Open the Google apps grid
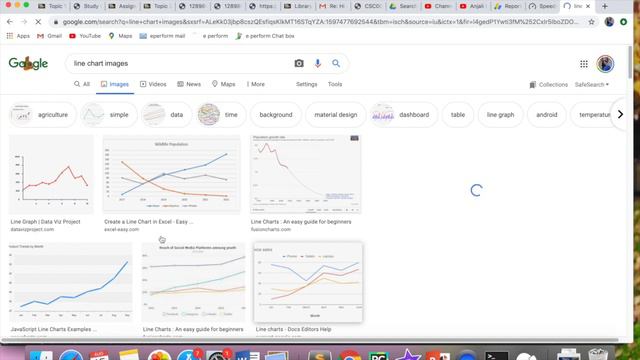Viewport: 640px width, 360px height. [584, 64]
